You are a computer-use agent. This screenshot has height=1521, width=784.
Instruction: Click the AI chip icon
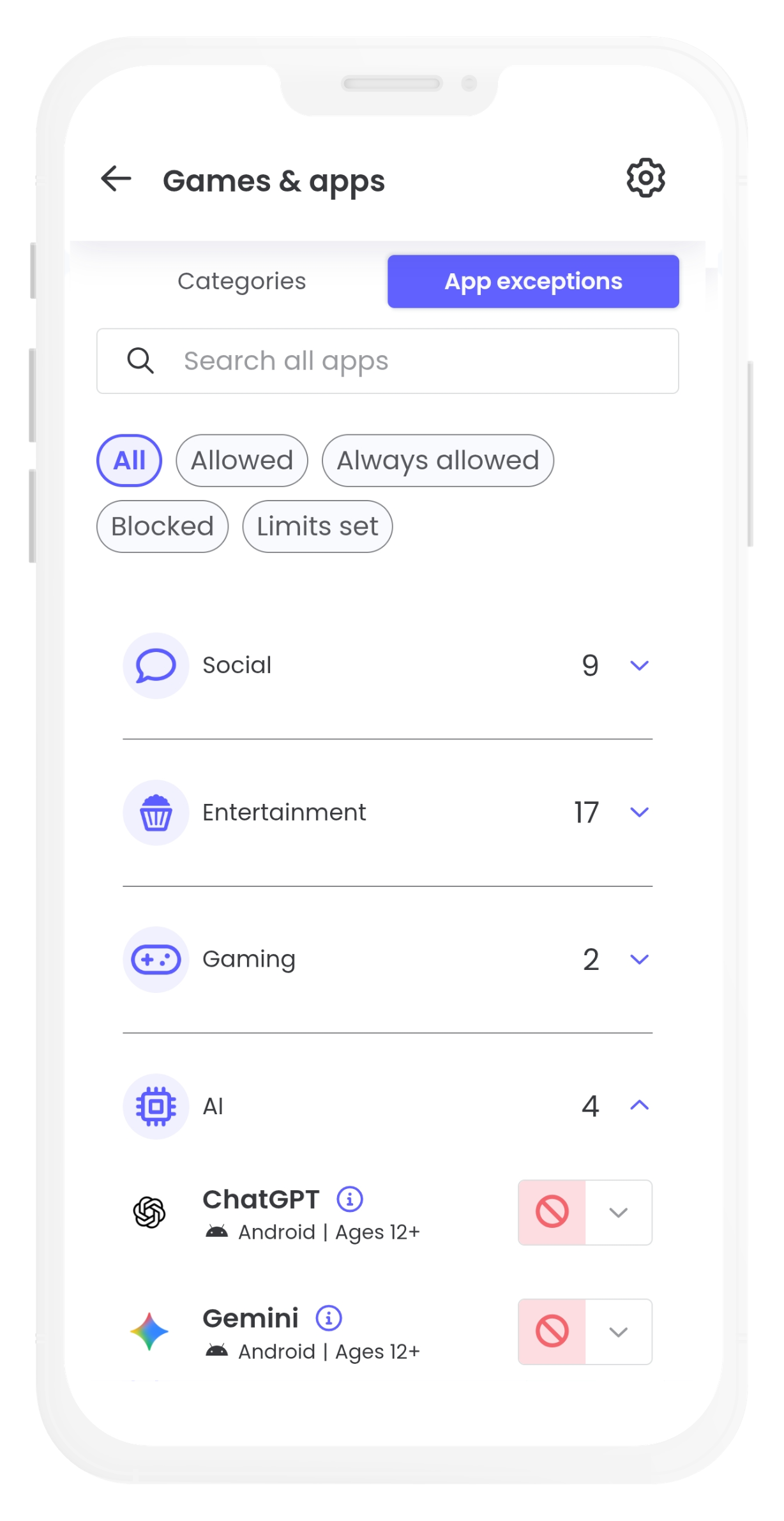pos(156,1106)
